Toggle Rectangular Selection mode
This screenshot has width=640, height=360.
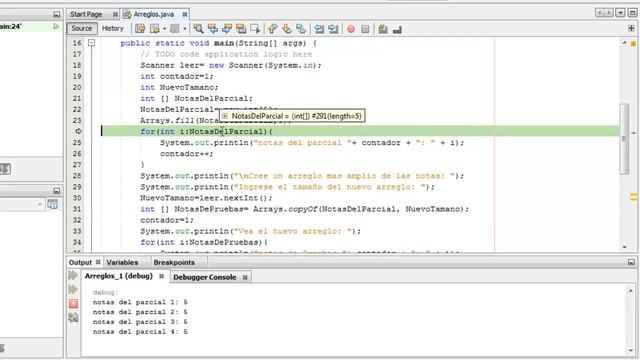point(256,29)
